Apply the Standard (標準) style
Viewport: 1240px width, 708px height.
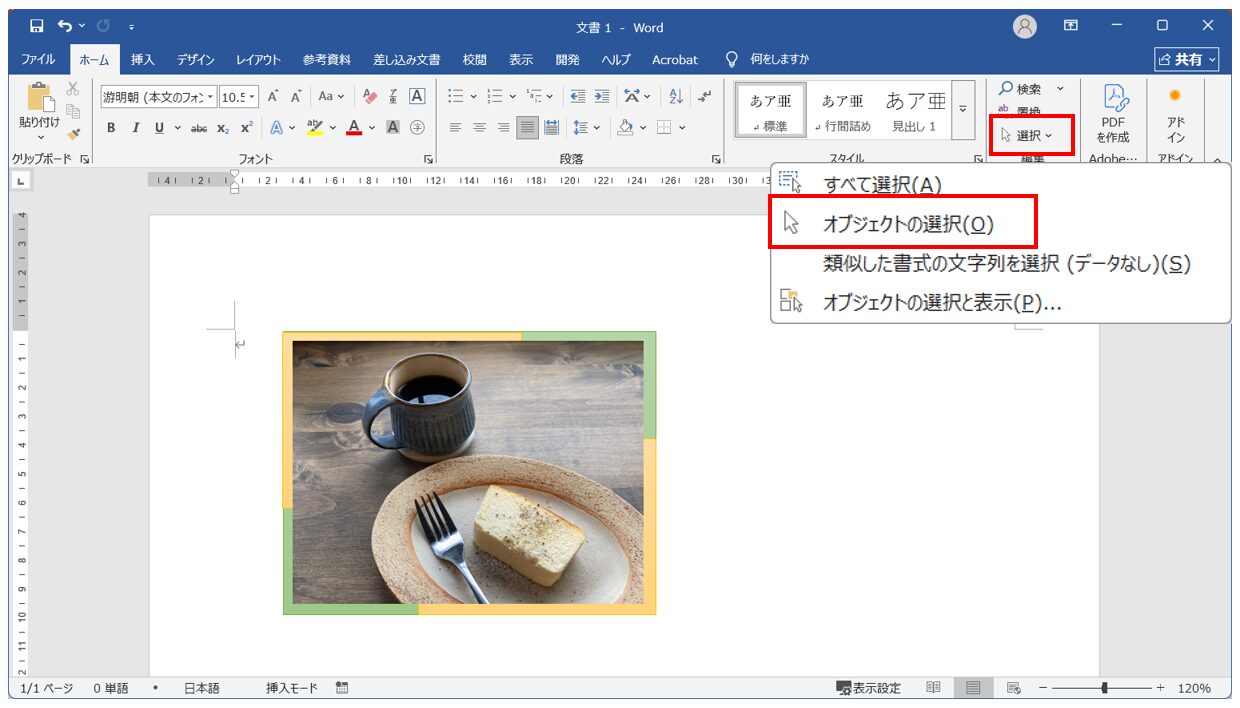click(x=770, y=109)
